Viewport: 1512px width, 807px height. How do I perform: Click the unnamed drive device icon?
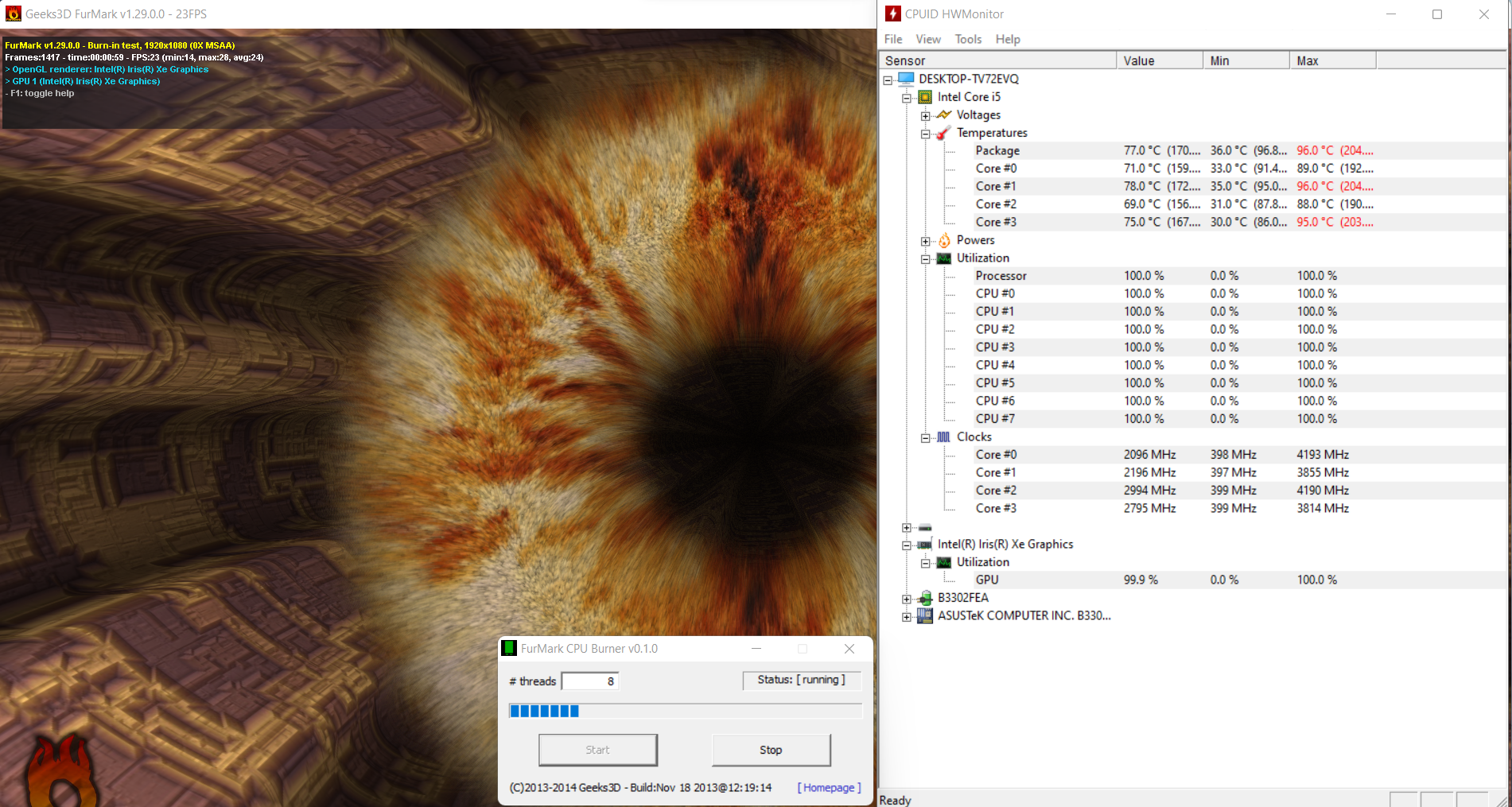[x=925, y=527]
